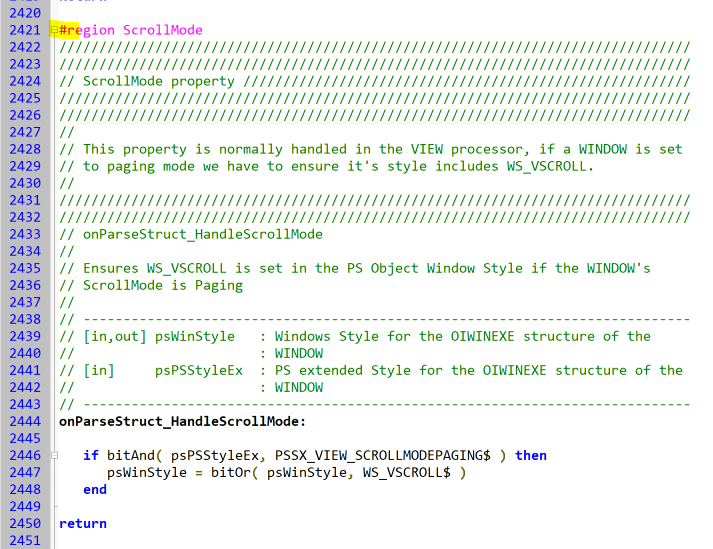Click the 'psPSStyleEx' text in the [in] comment
The width and height of the screenshot is (713, 549).
[x=199, y=370]
